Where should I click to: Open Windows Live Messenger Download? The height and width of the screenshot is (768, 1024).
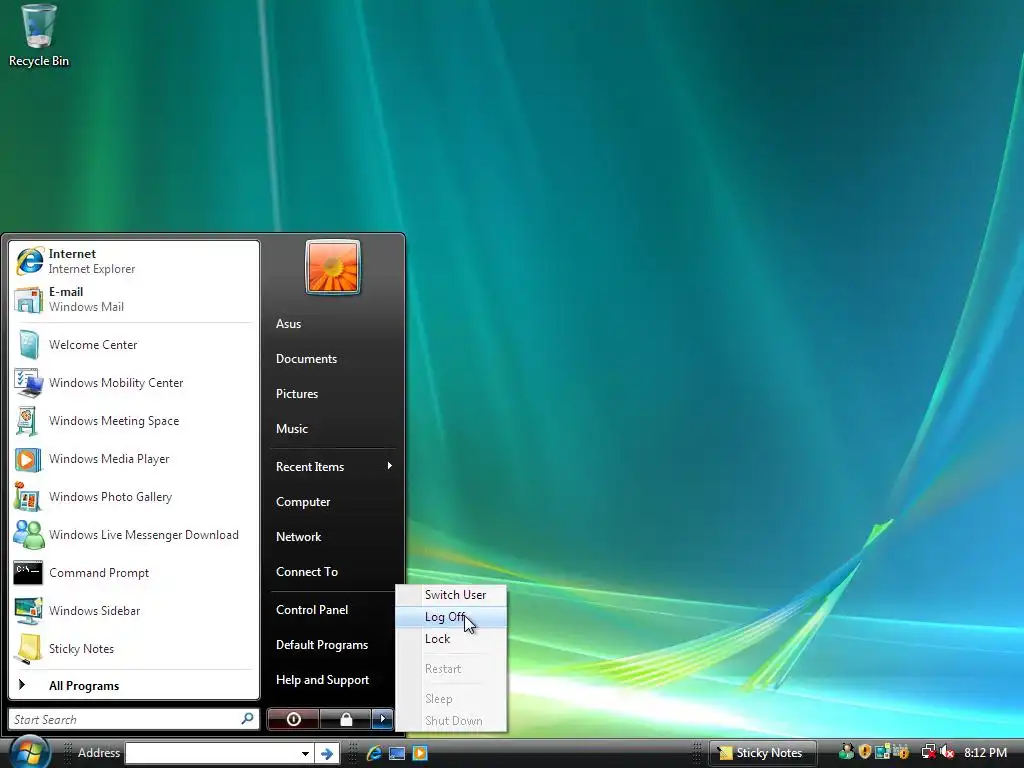pyautogui.click(x=133, y=535)
